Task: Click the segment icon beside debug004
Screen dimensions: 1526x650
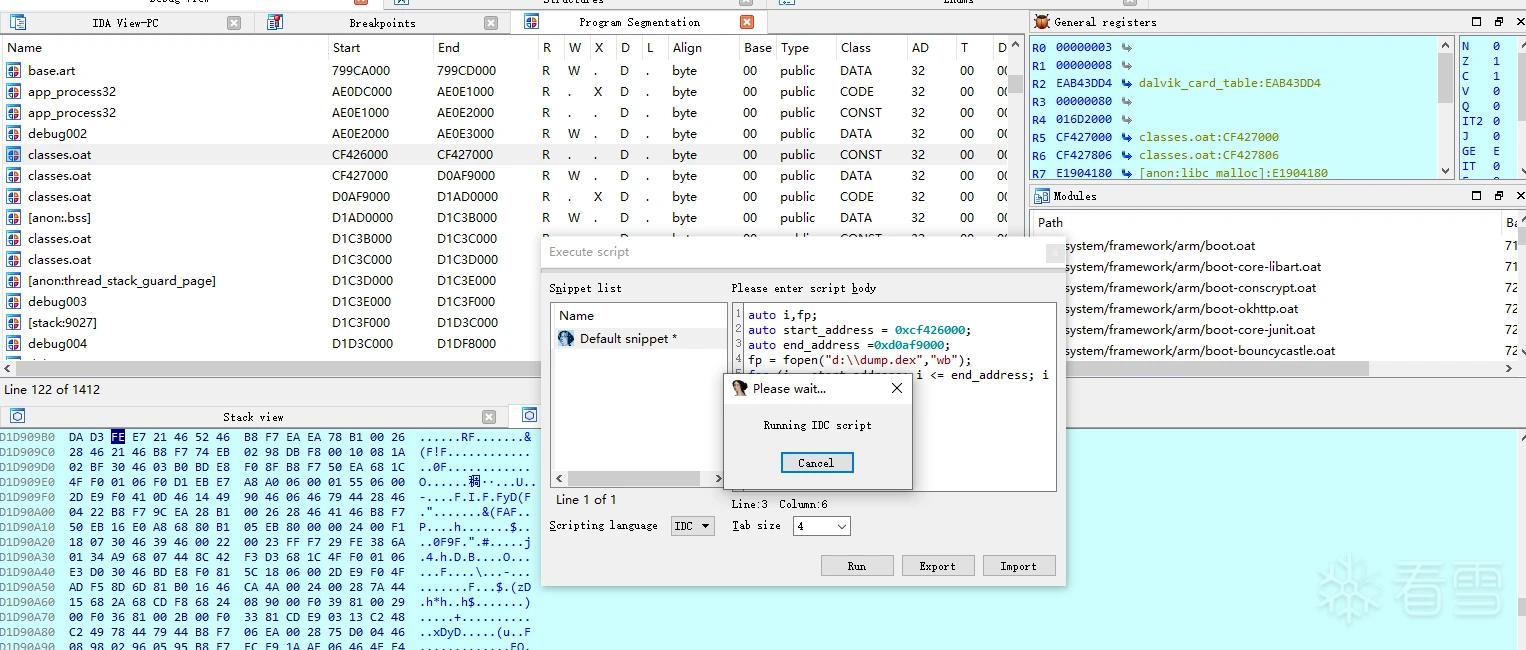Action: (14, 344)
